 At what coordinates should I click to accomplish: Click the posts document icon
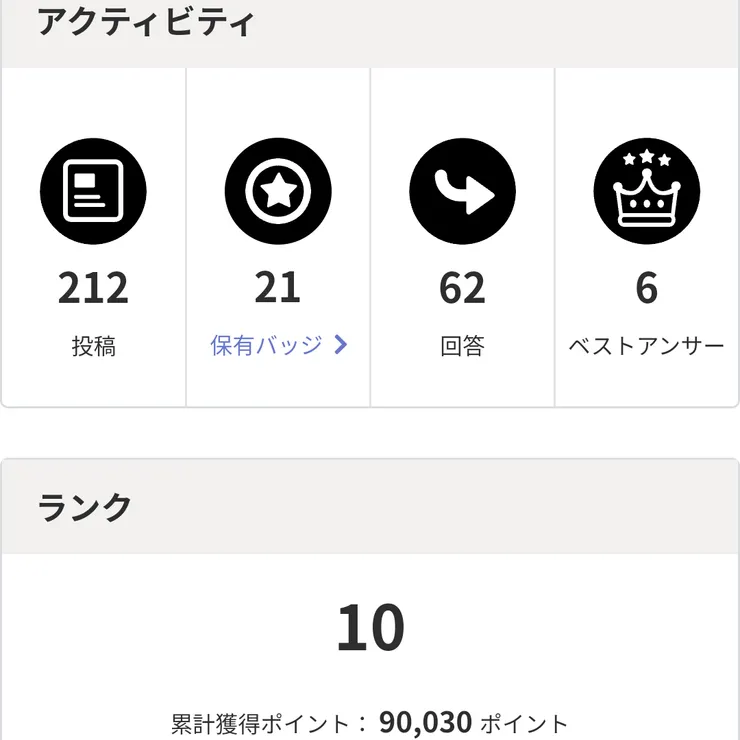coord(93,191)
